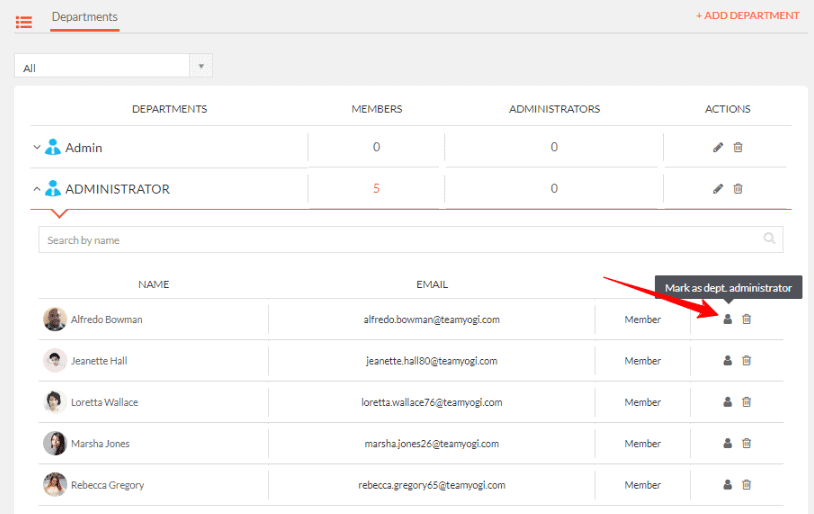Collapse the ADMINISTRATOR department row
The image size is (814, 514).
[37, 189]
